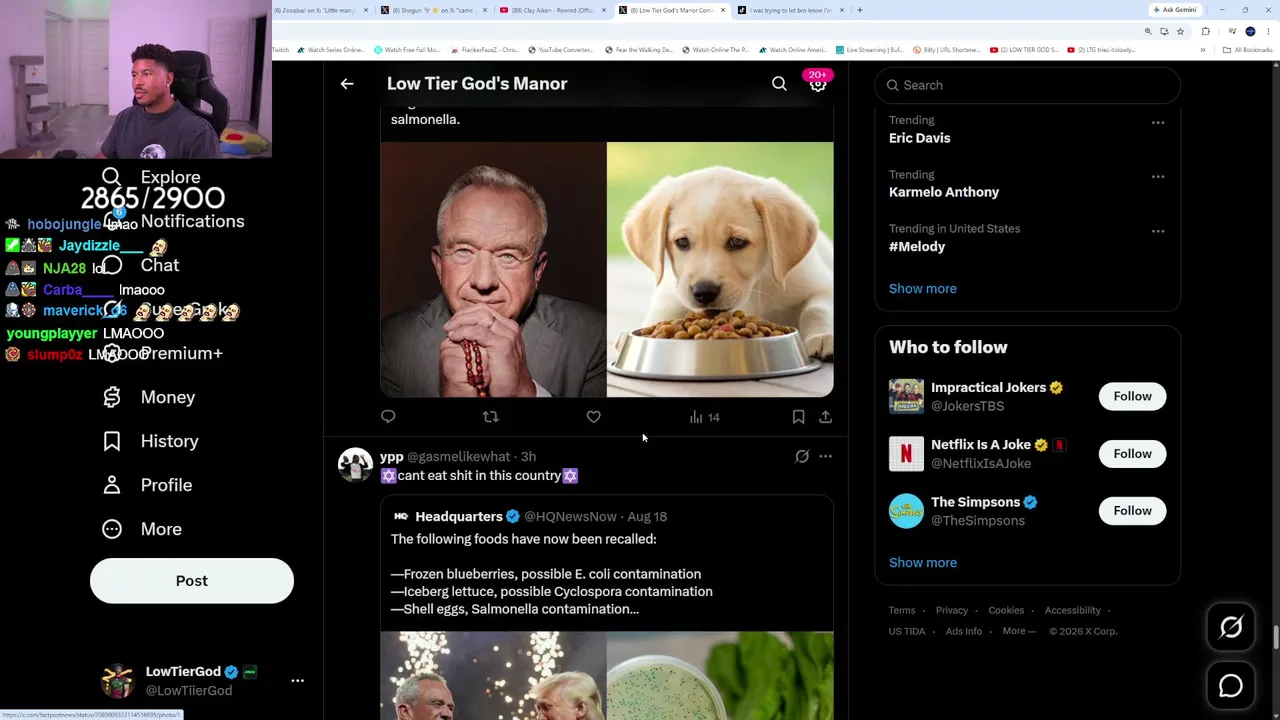View analytics showing 14 views
1280x720 pixels.
[x=705, y=417]
